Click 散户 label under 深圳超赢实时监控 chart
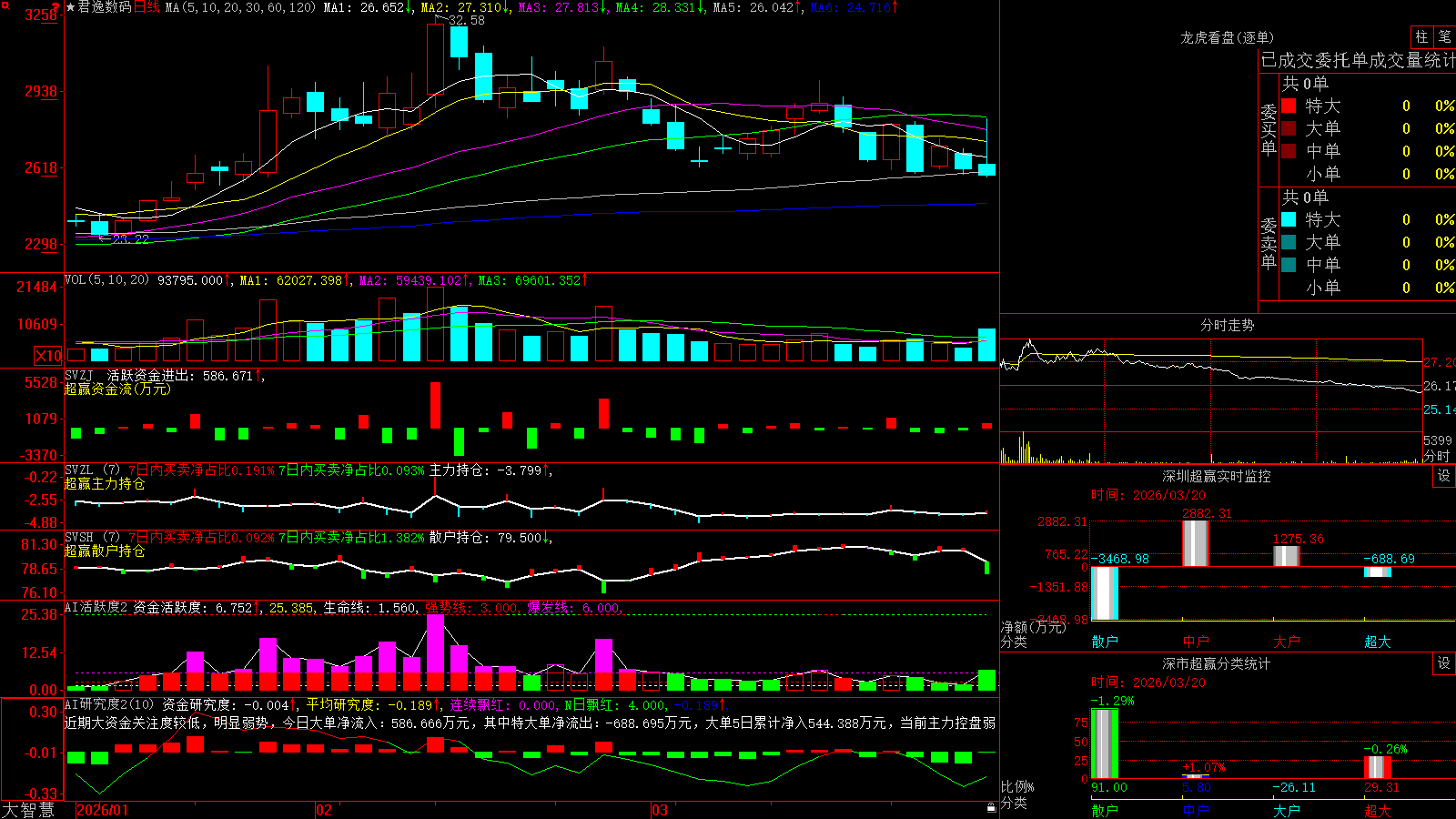Image resolution: width=1456 pixels, height=819 pixels. (x=1105, y=642)
